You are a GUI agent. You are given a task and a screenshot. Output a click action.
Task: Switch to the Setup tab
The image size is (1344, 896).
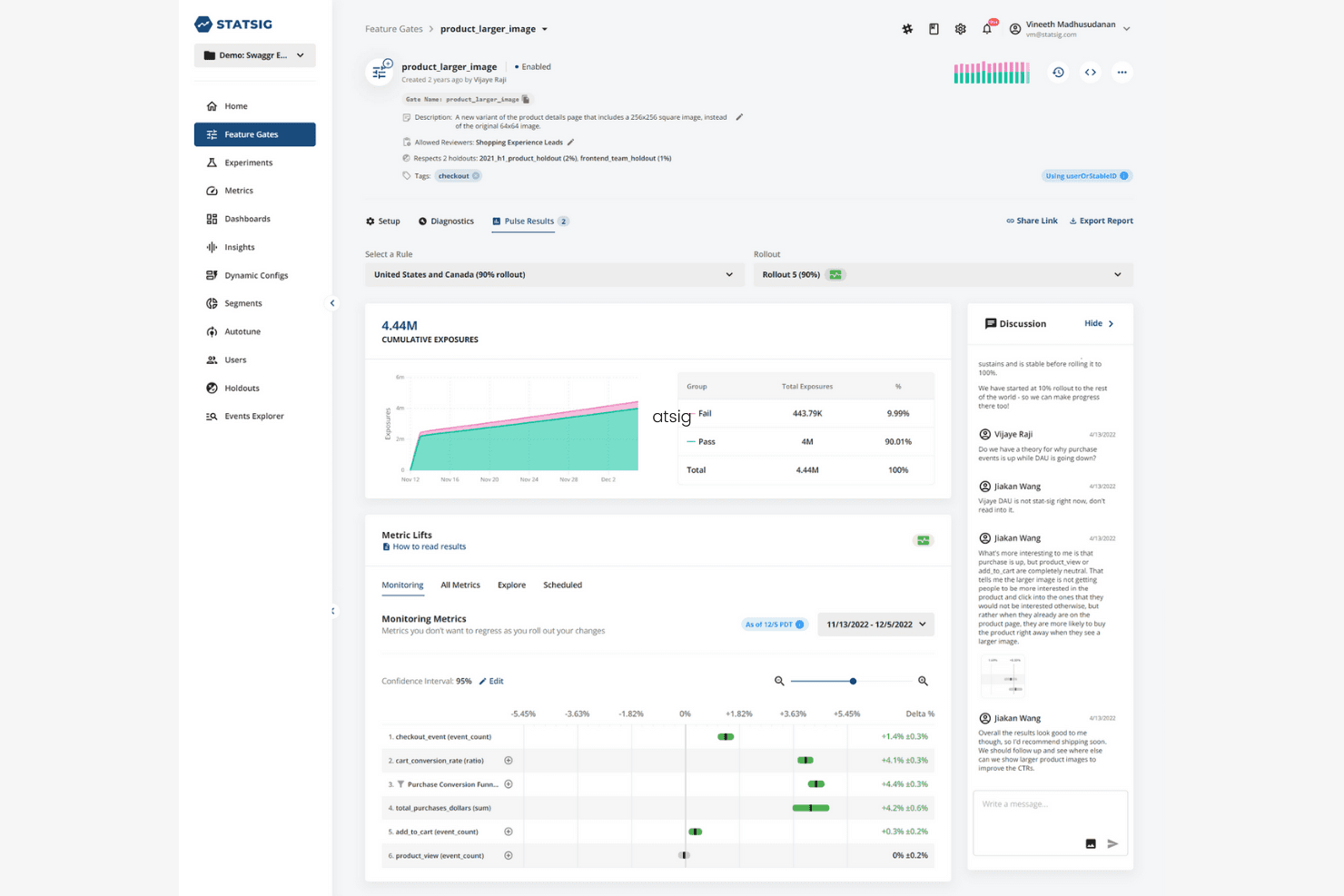pyautogui.click(x=383, y=222)
